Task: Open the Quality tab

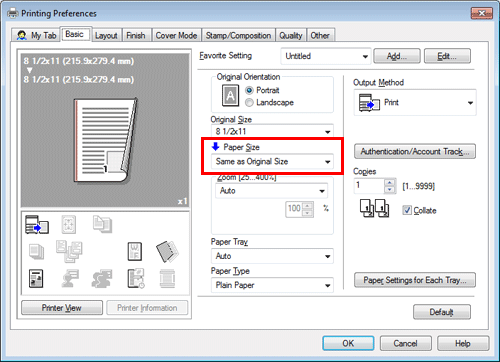Action: (x=291, y=35)
